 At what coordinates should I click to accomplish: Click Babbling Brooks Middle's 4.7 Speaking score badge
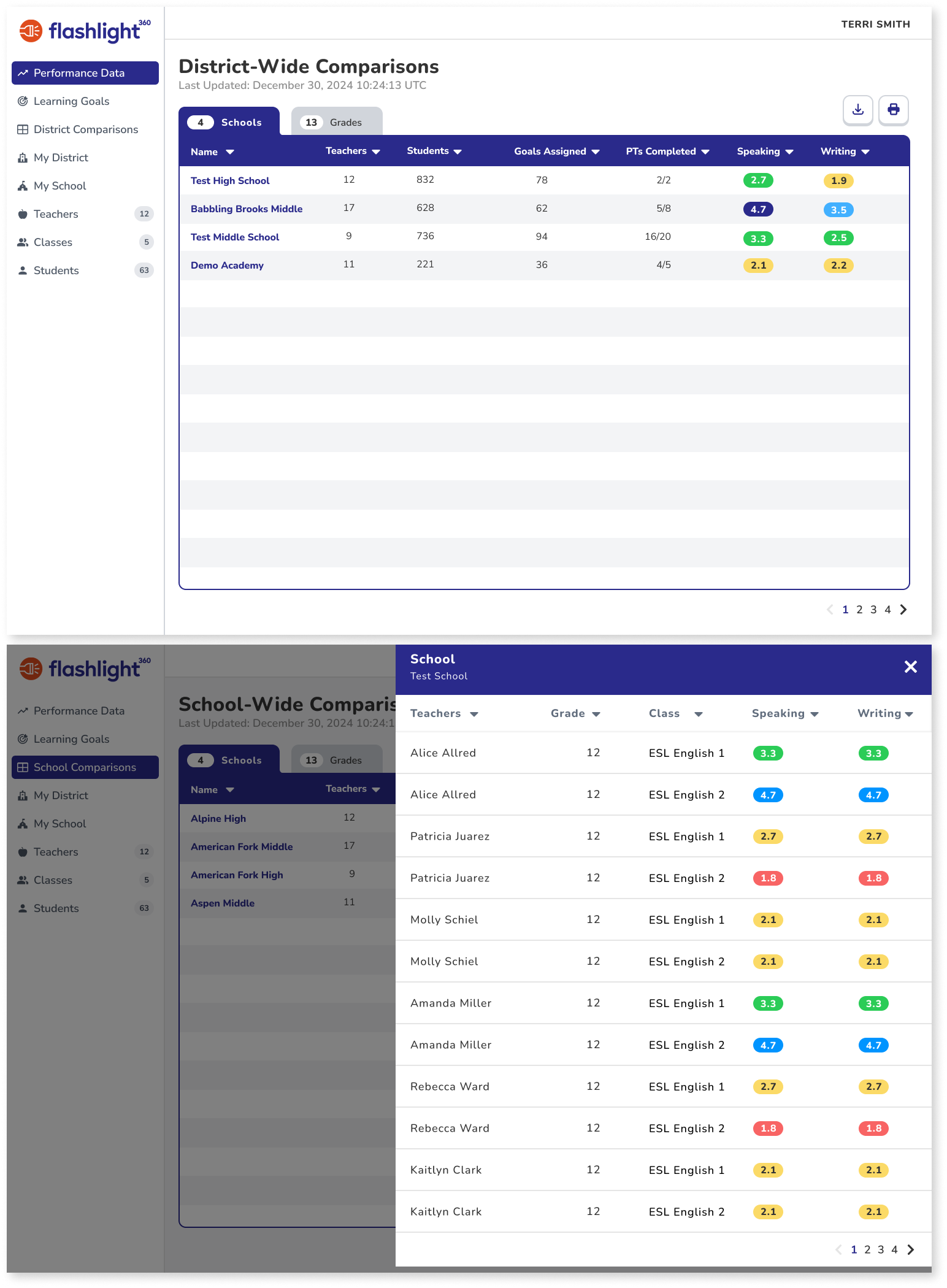[x=758, y=209]
